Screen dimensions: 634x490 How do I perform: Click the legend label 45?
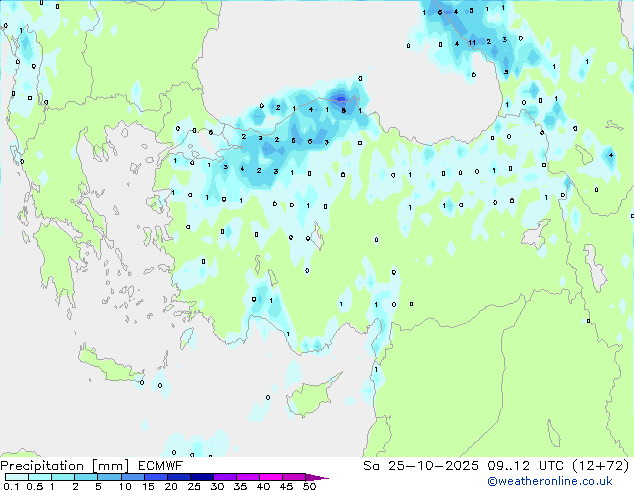286,486
